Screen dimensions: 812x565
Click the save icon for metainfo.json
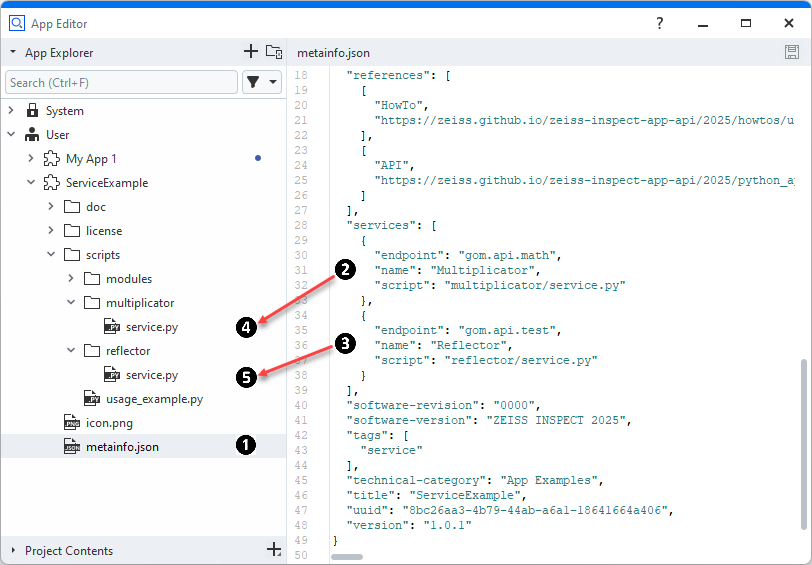793,53
